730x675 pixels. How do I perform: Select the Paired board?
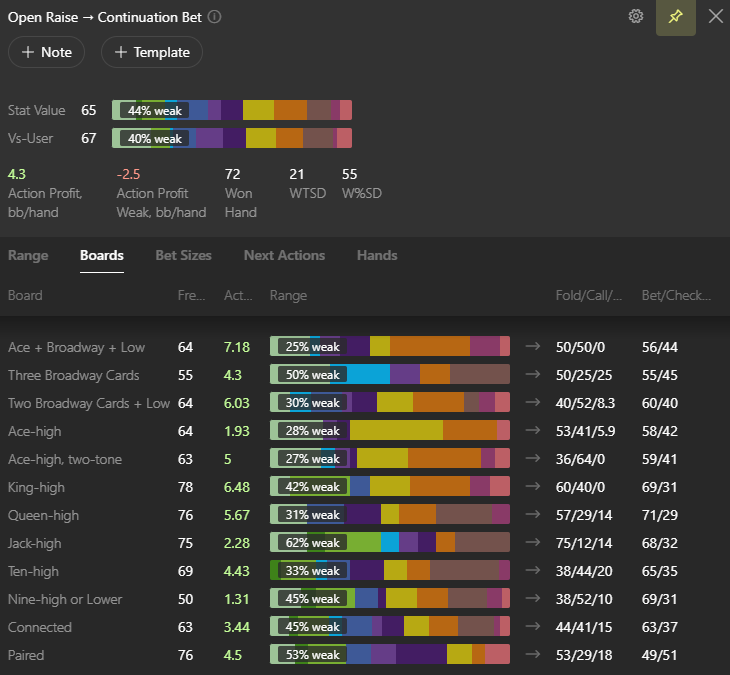26,655
